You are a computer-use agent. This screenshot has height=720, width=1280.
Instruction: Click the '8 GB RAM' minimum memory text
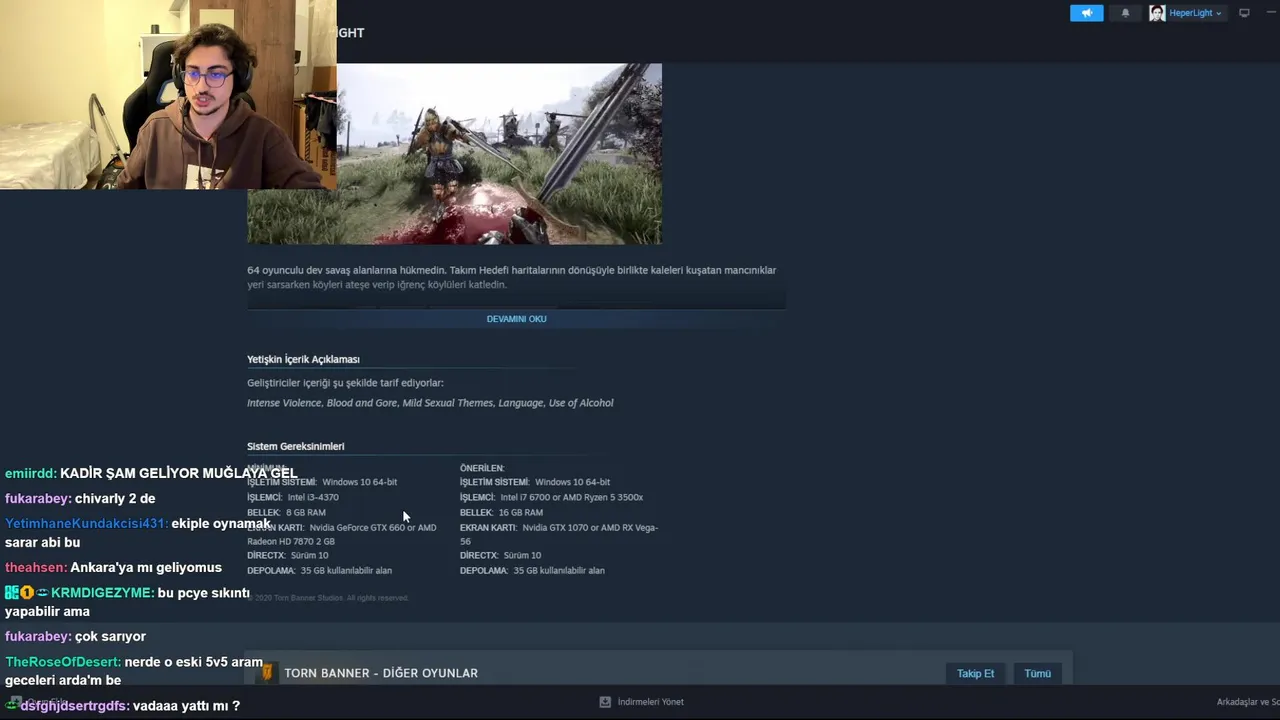305,512
